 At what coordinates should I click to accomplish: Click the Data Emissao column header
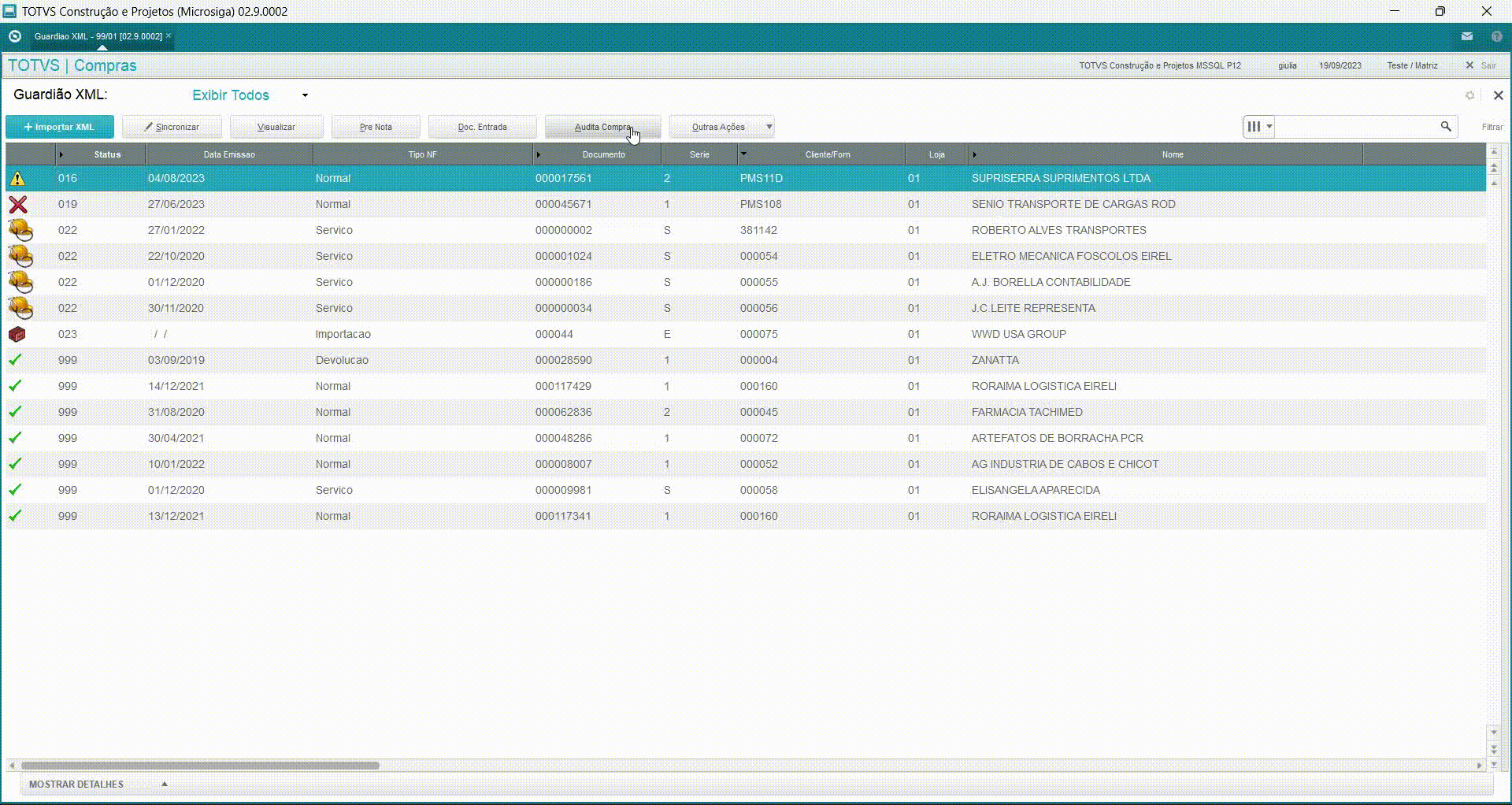(229, 154)
